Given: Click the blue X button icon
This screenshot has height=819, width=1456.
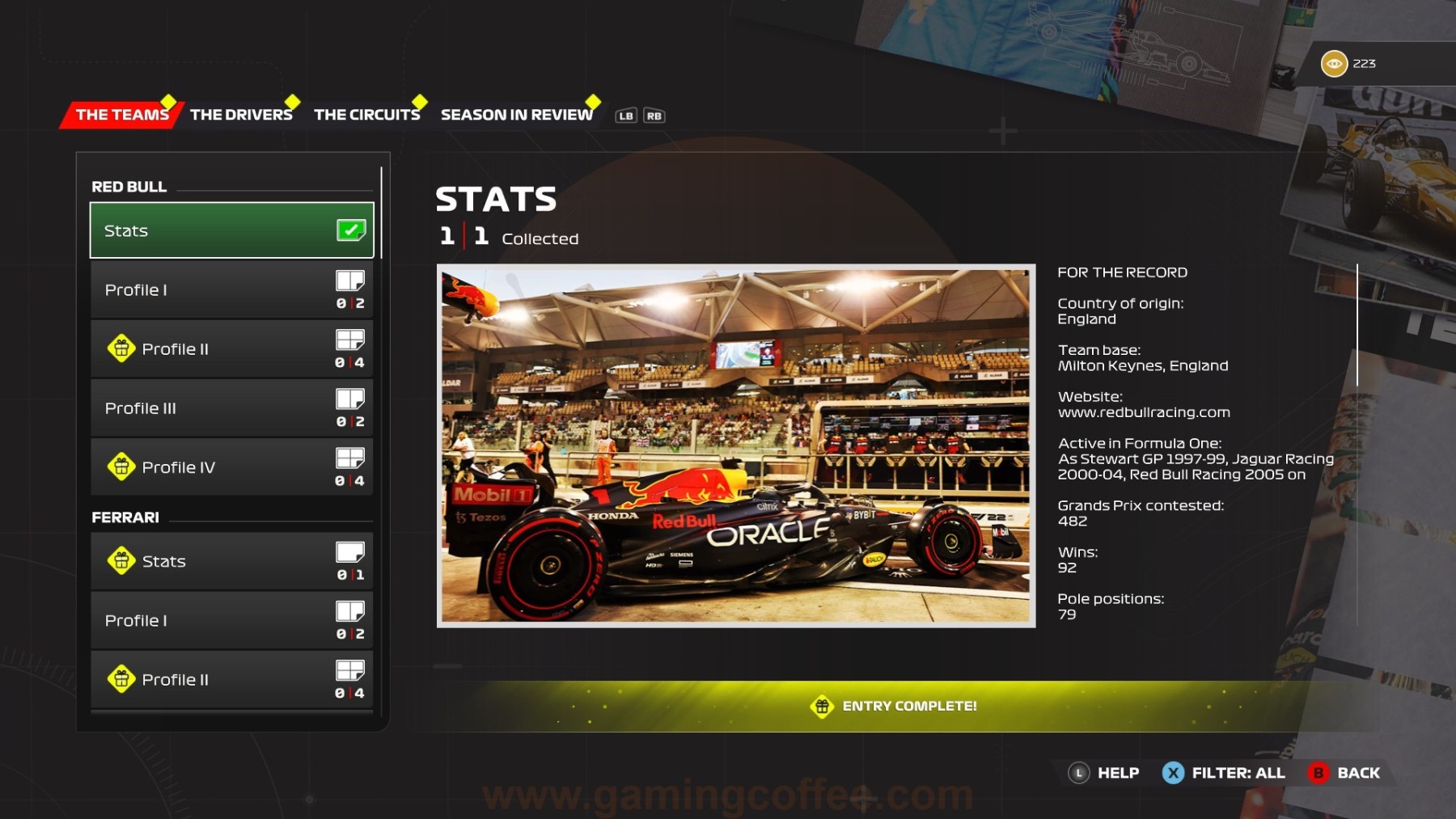Looking at the screenshot, I should click(x=1173, y=773).
